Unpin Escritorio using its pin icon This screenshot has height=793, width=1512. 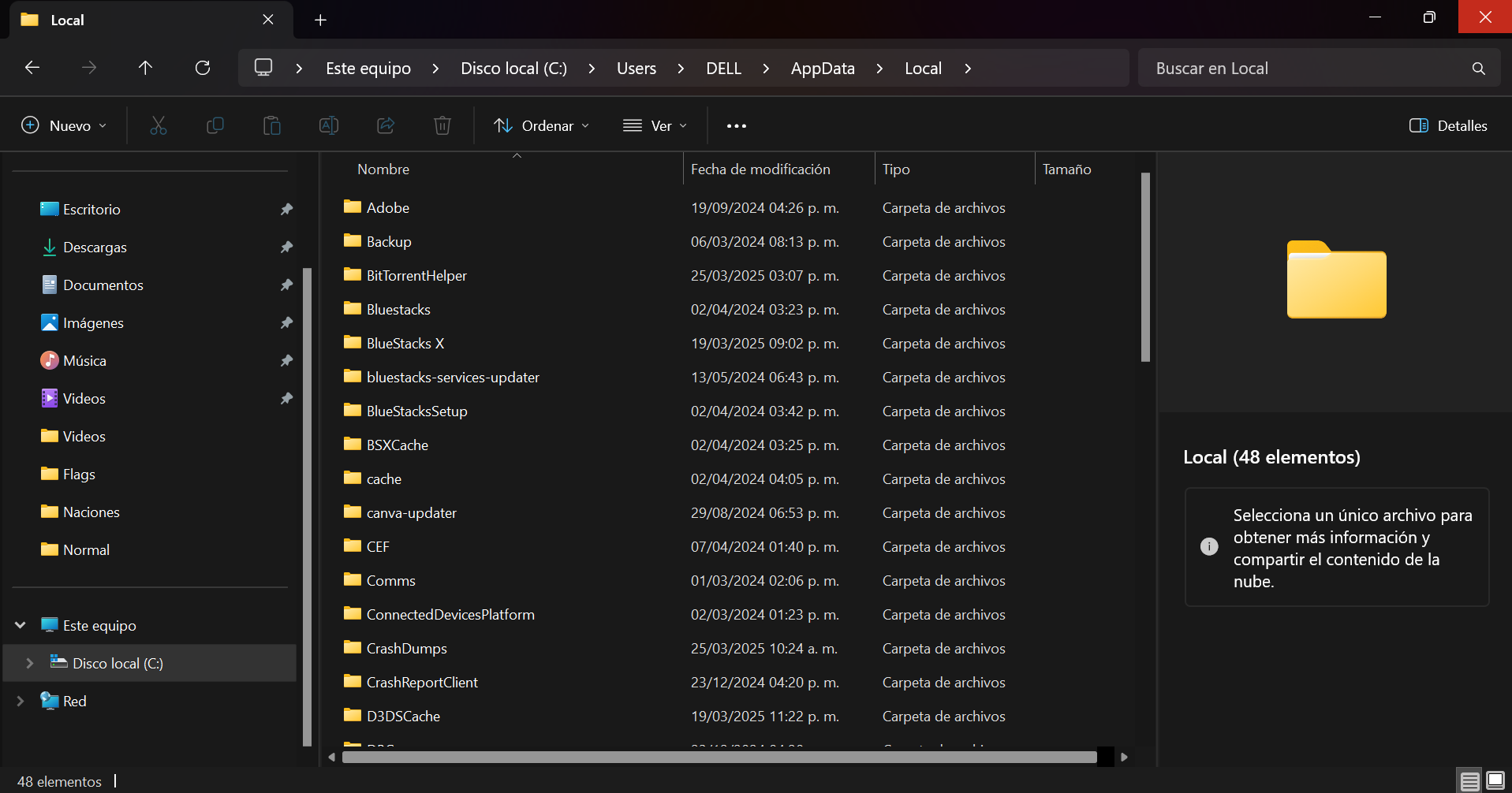pyautogui.click(x=286, y=210)
